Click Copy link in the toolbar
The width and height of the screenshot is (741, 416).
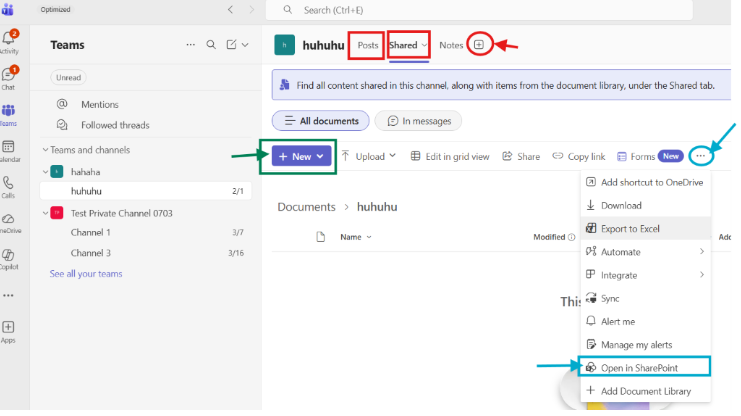tap(579, 156)
